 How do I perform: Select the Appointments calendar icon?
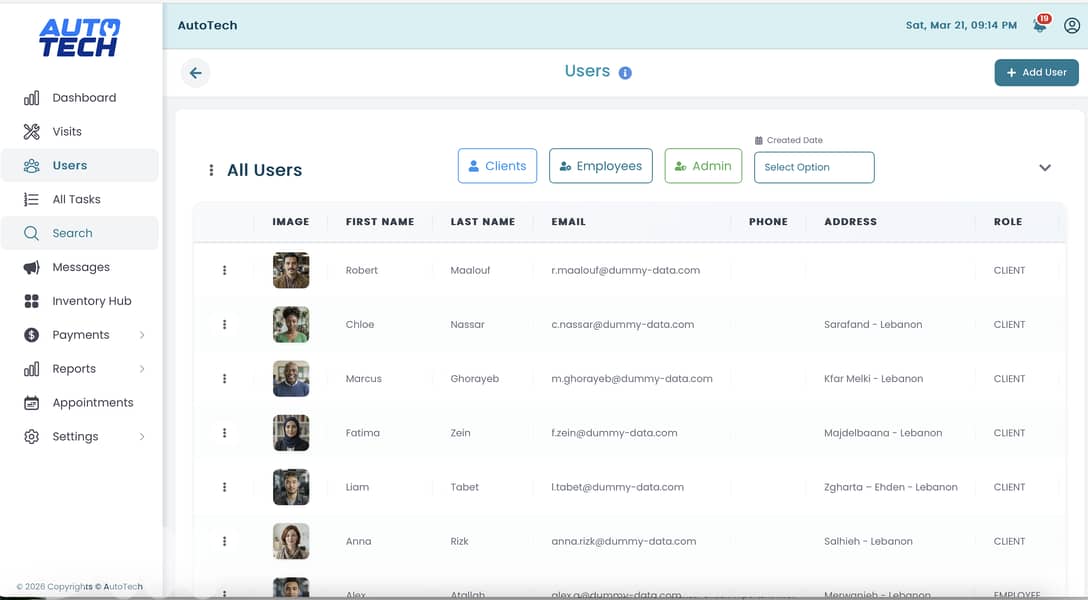pos(31,402)
